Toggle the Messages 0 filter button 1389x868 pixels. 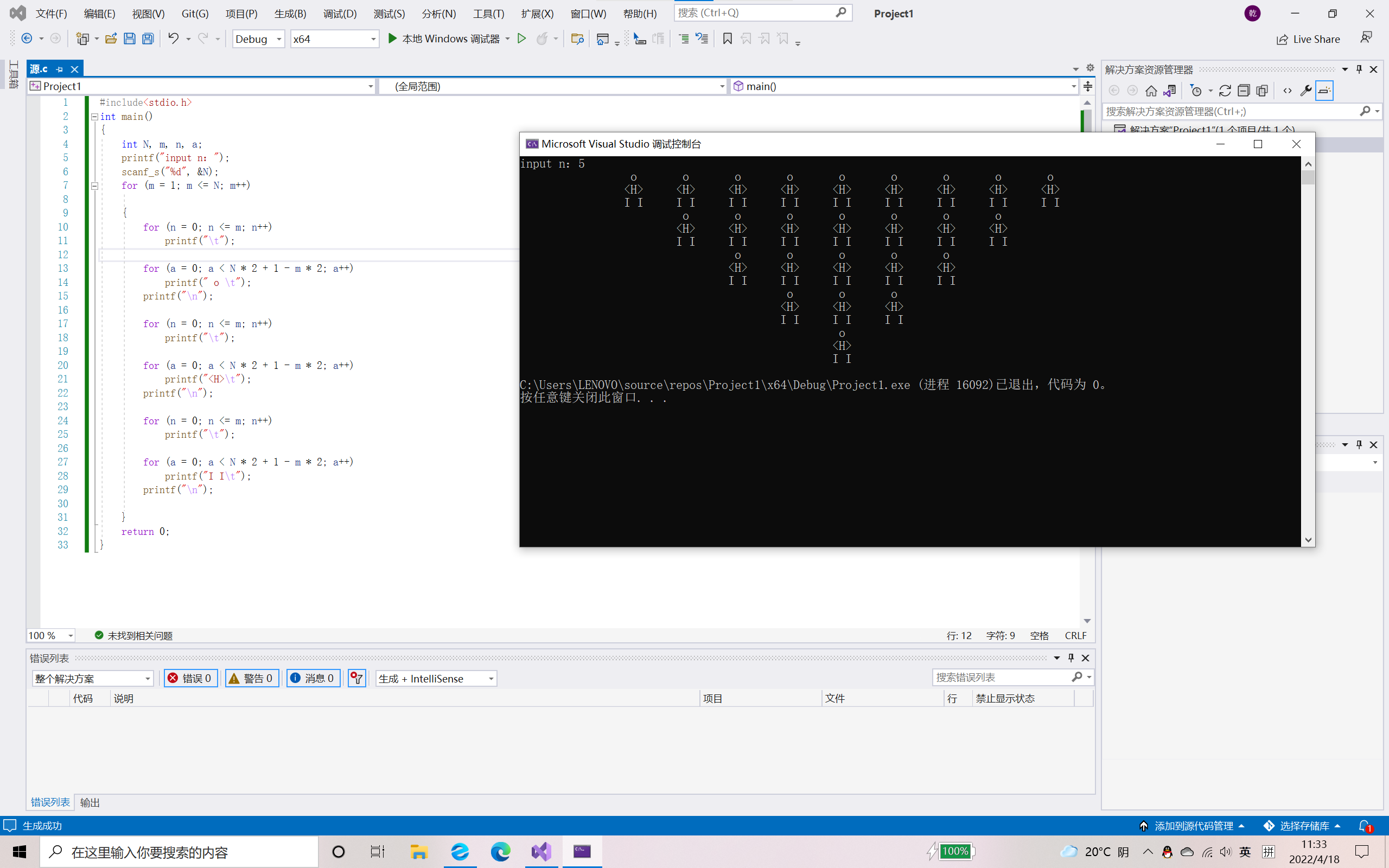click(314, 678)
